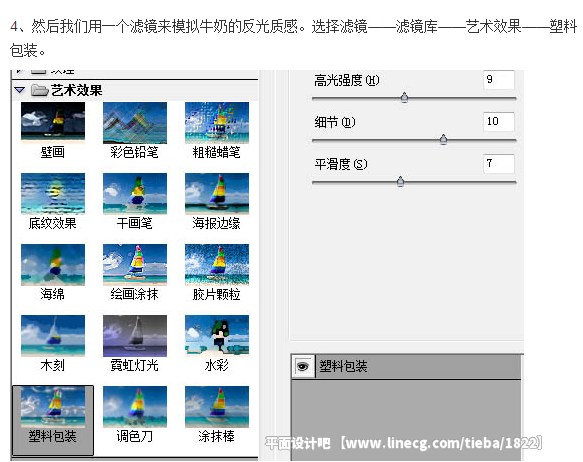
Task: Select the 胶片颗粒 filter thumbnail
Action: click(x=217, y=265)
